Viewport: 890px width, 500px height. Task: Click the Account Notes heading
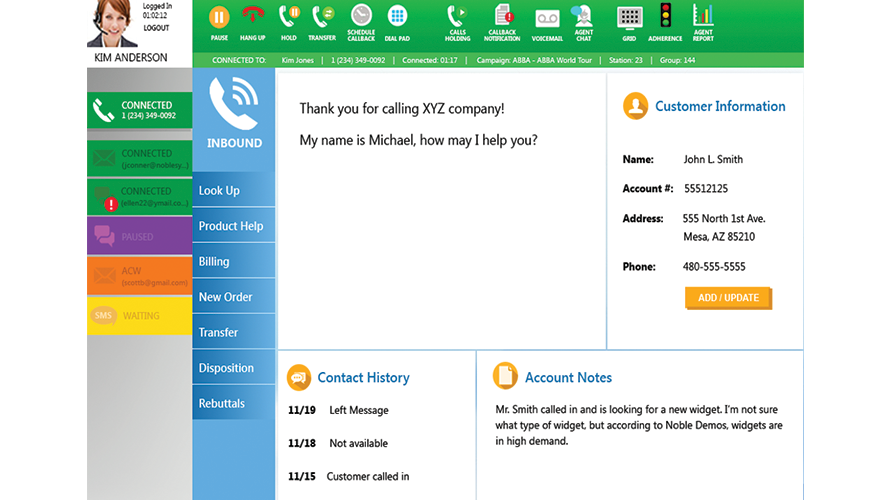tap(568, 377)
